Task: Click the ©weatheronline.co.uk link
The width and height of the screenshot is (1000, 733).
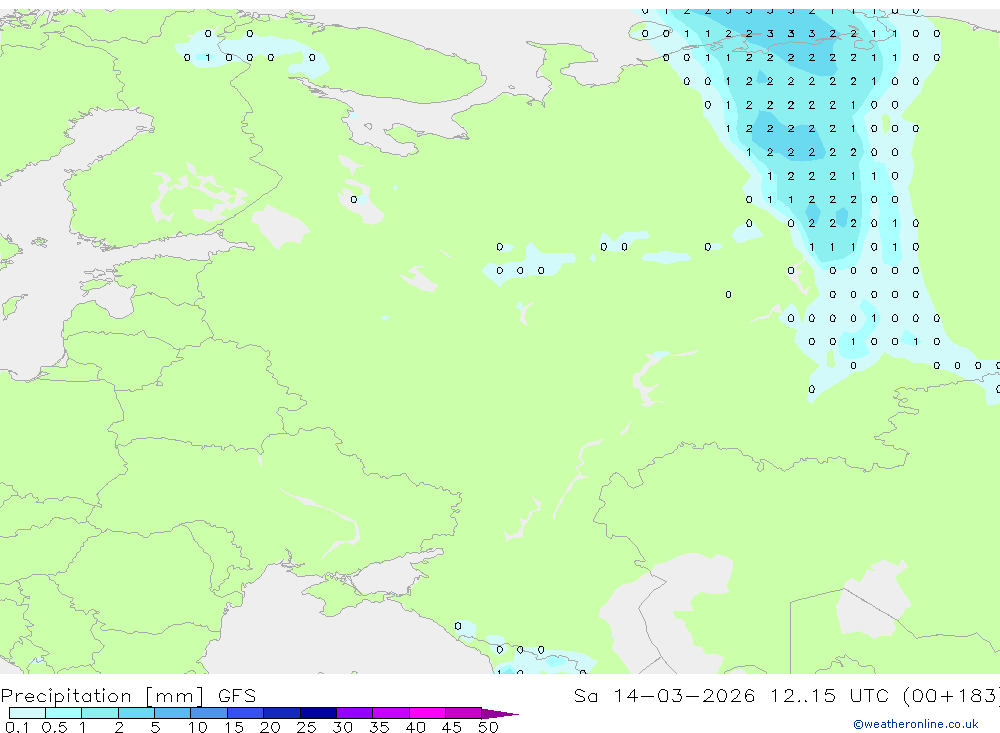Action: pyautogui.click(x=916, y=724)
